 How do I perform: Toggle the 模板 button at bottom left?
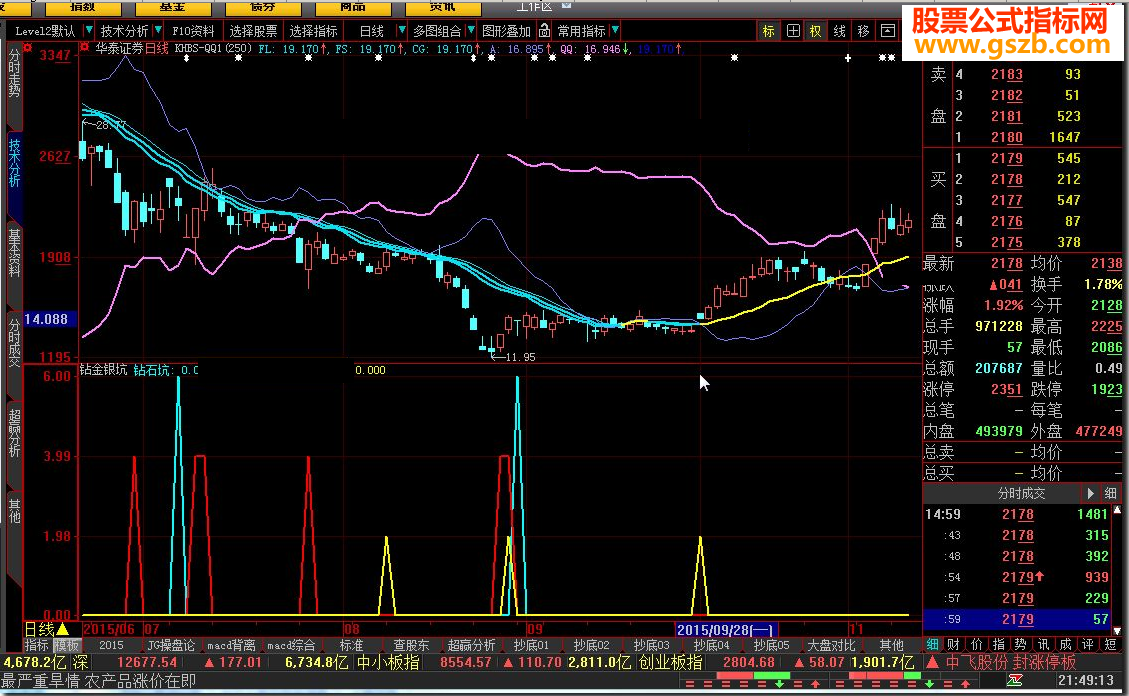pyautogui.click(x=66, y=645)
